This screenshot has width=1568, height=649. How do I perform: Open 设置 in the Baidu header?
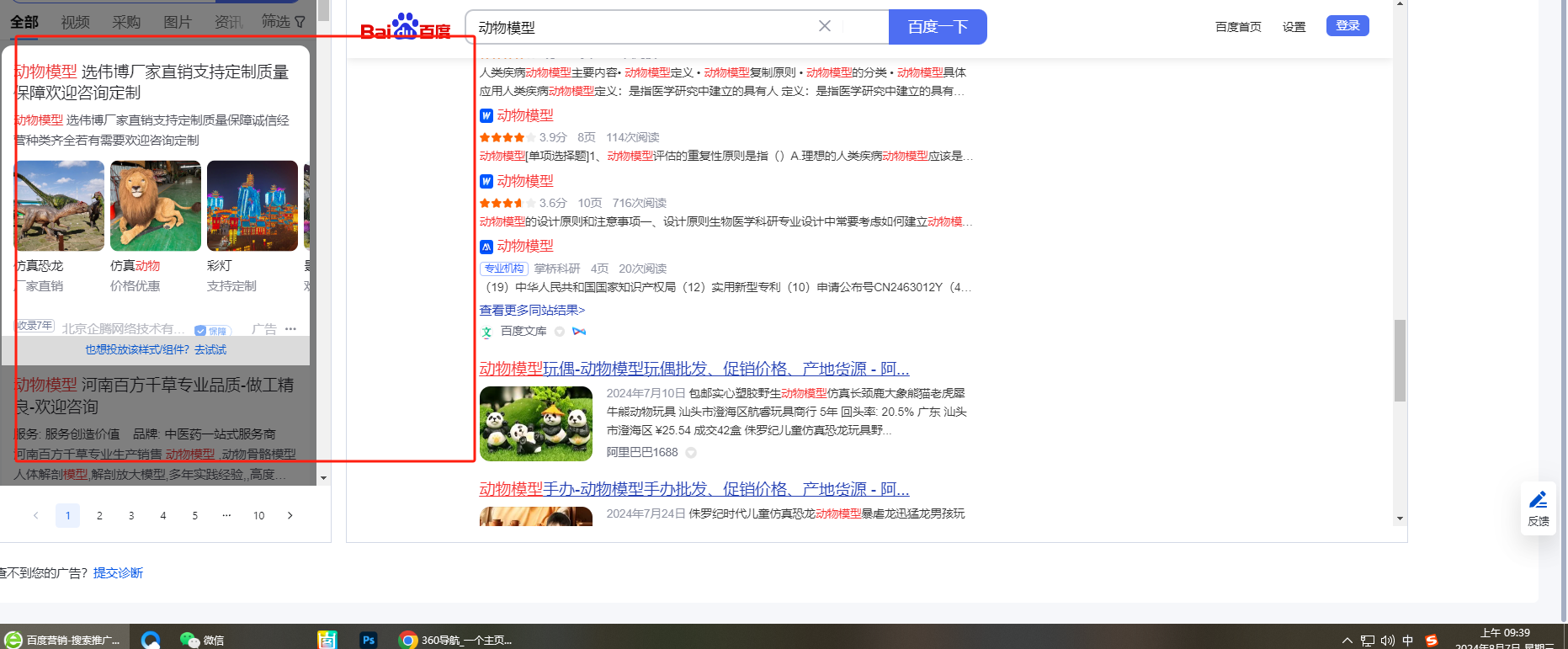(x=1294, y=27)
